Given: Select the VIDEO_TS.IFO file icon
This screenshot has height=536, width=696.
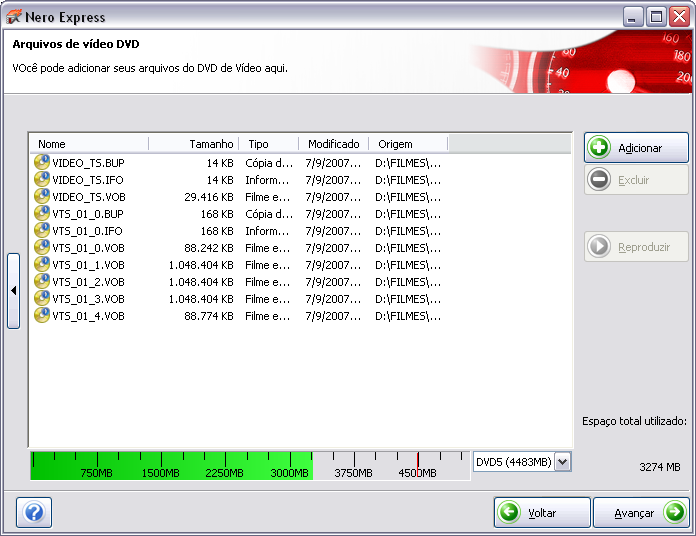Looking at the screenshot, I should click(x=42, y=179).
